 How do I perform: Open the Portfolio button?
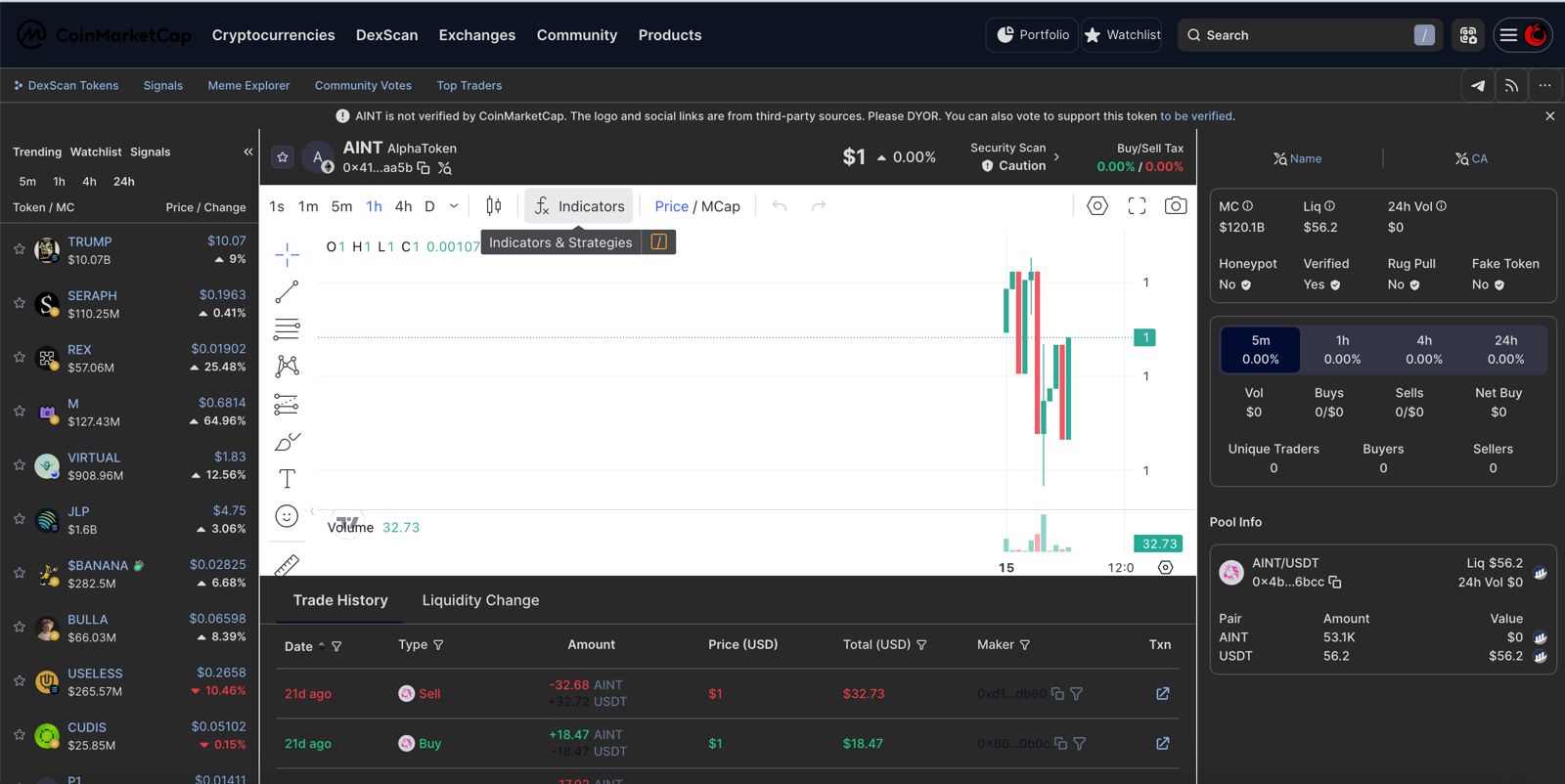click(1032, 35)
